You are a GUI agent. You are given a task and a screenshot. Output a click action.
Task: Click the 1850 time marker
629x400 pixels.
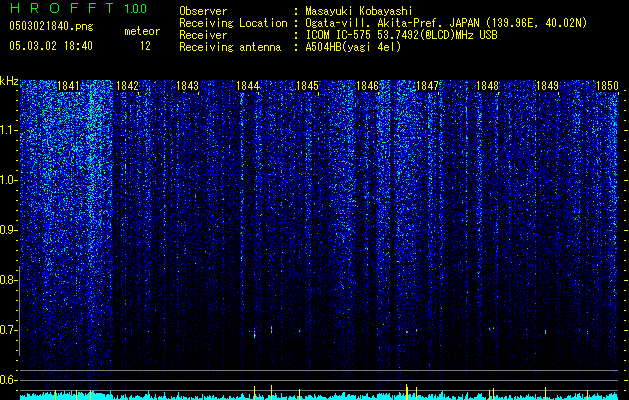(607, 86)
